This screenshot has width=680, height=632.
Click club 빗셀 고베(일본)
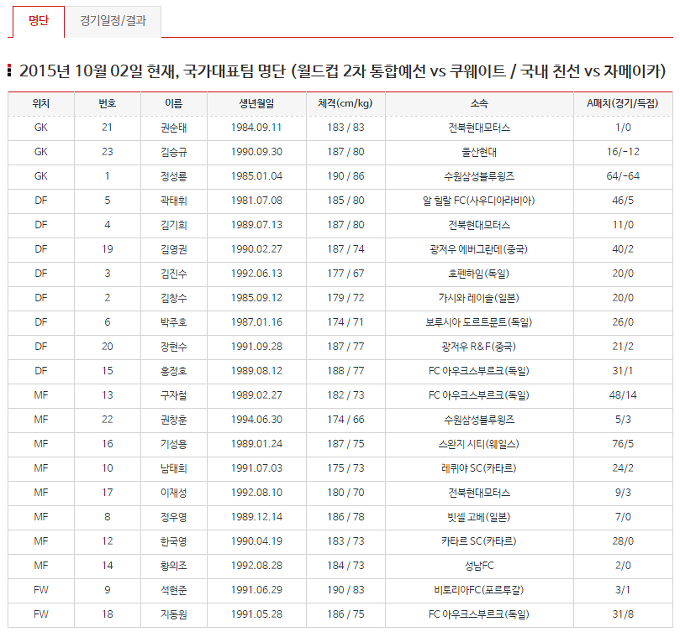click(479, 517)
